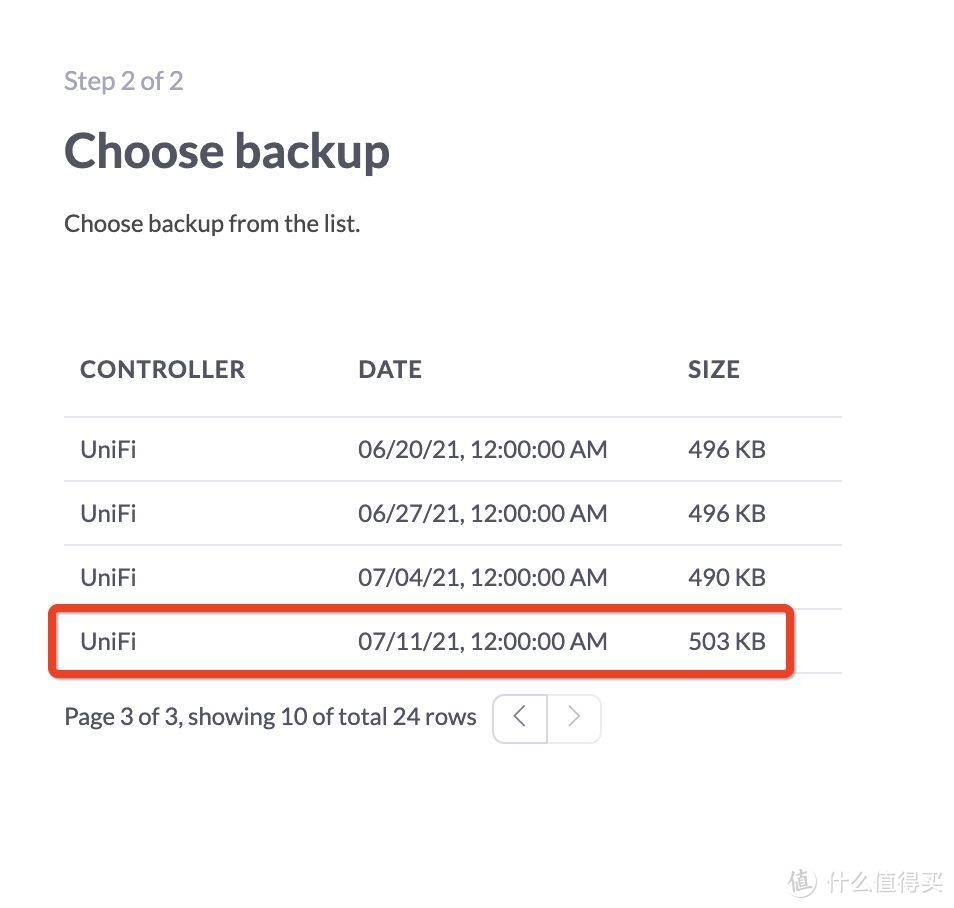Screen dimensions: 954x908
Task: Click the Choose backup page title
Action: tap(227, 151)
